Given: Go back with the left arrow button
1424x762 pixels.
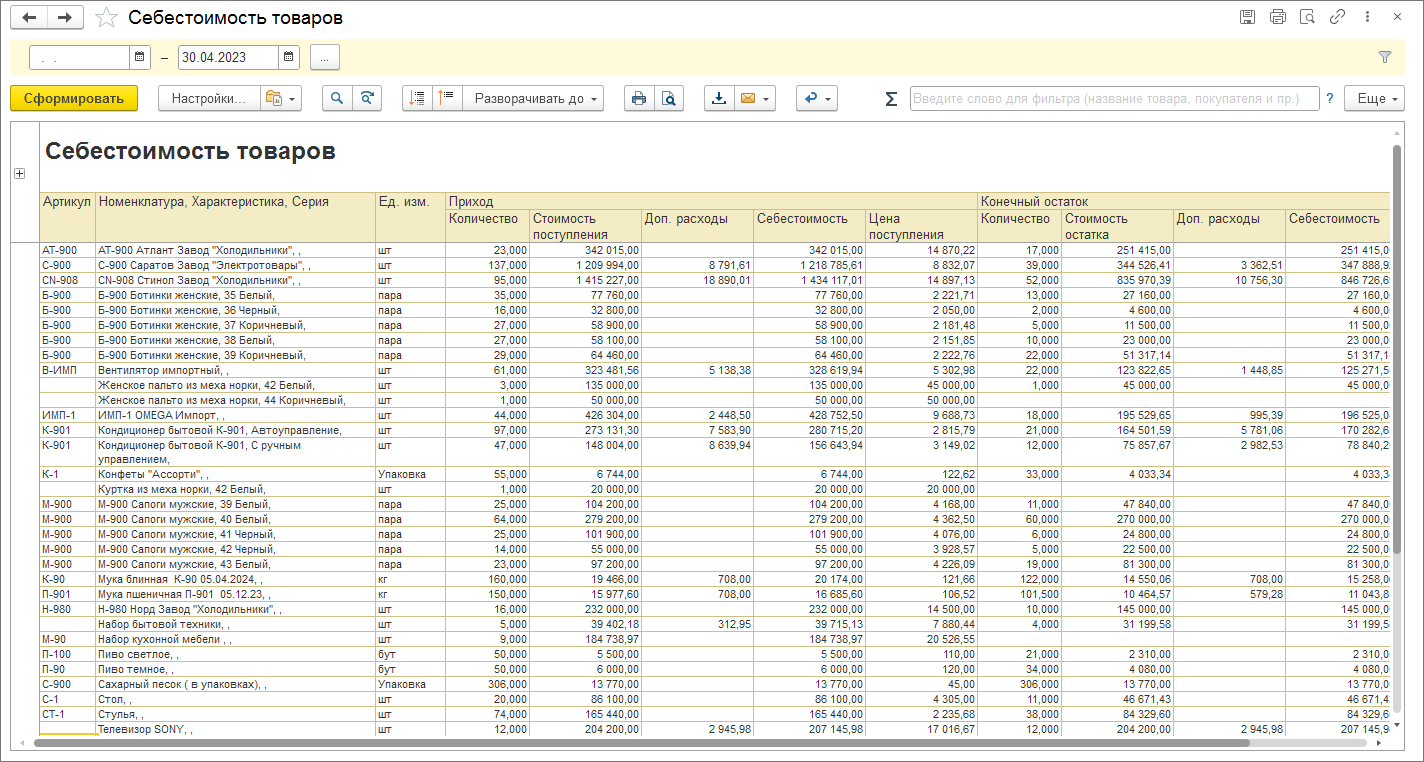Looking at the screenshot, I should point(30,17).
